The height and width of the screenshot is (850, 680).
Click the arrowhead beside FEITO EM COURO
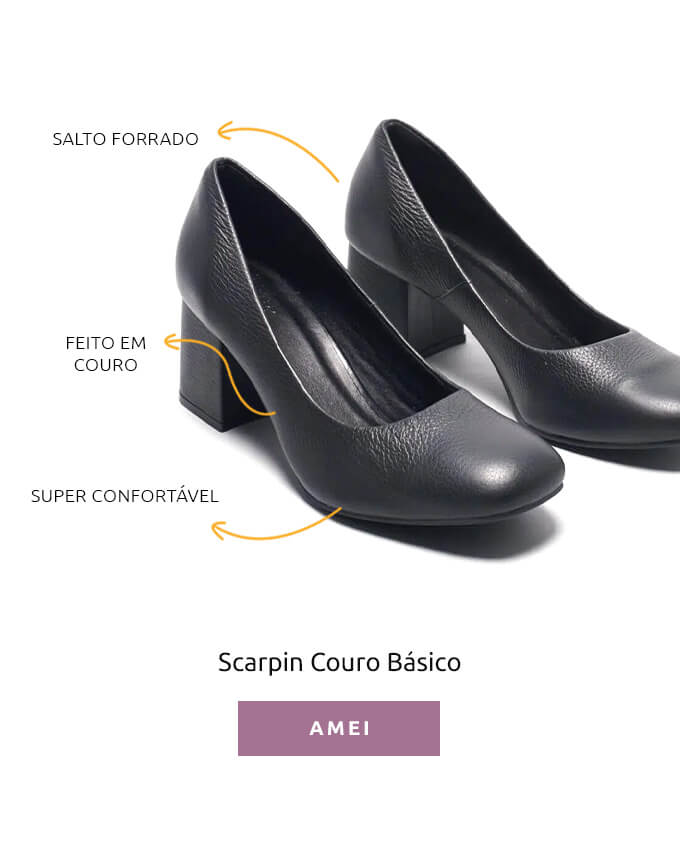point(171,342)
